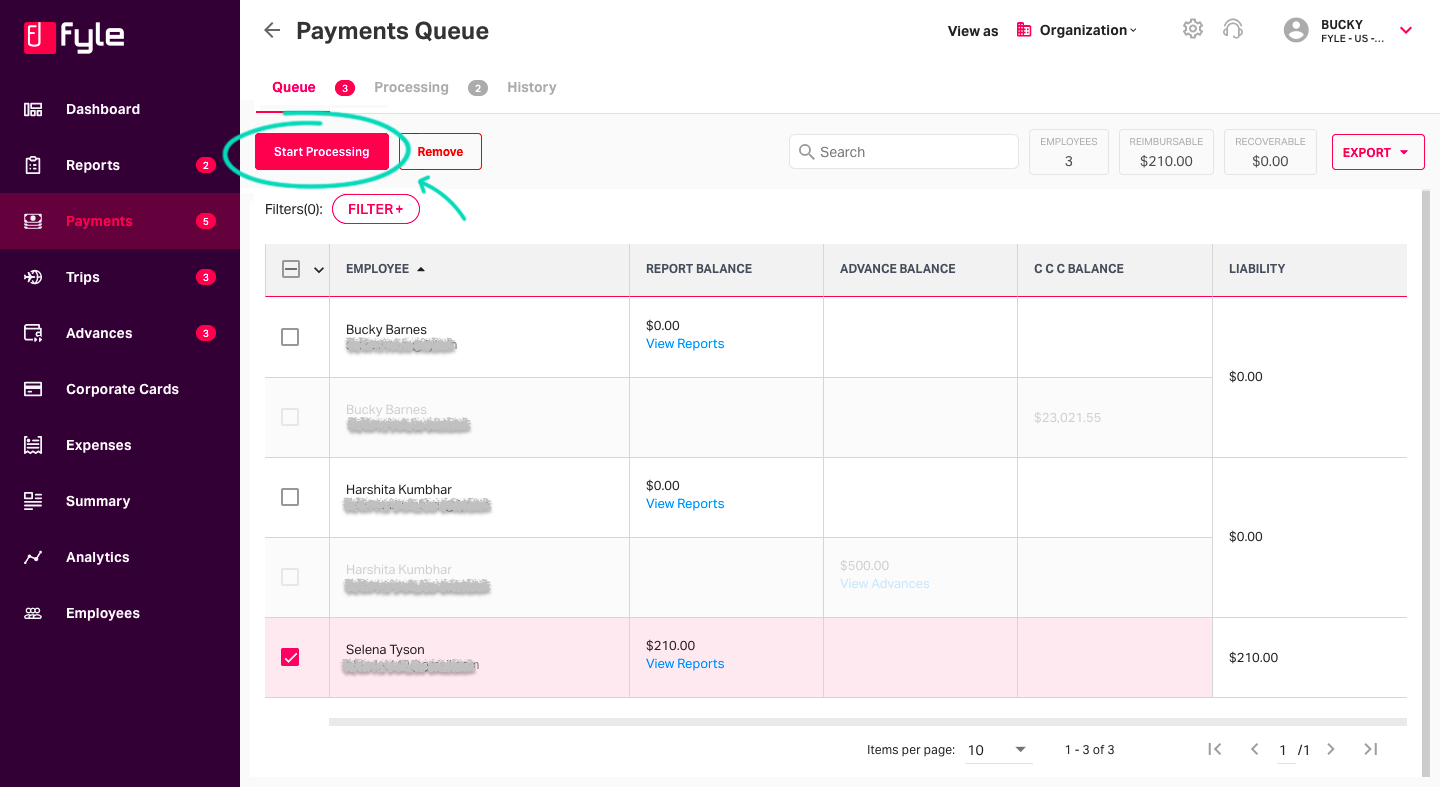Open the History tab
Image resolution: width=1440 pixels, height=787 pixels.
point(531,87)
